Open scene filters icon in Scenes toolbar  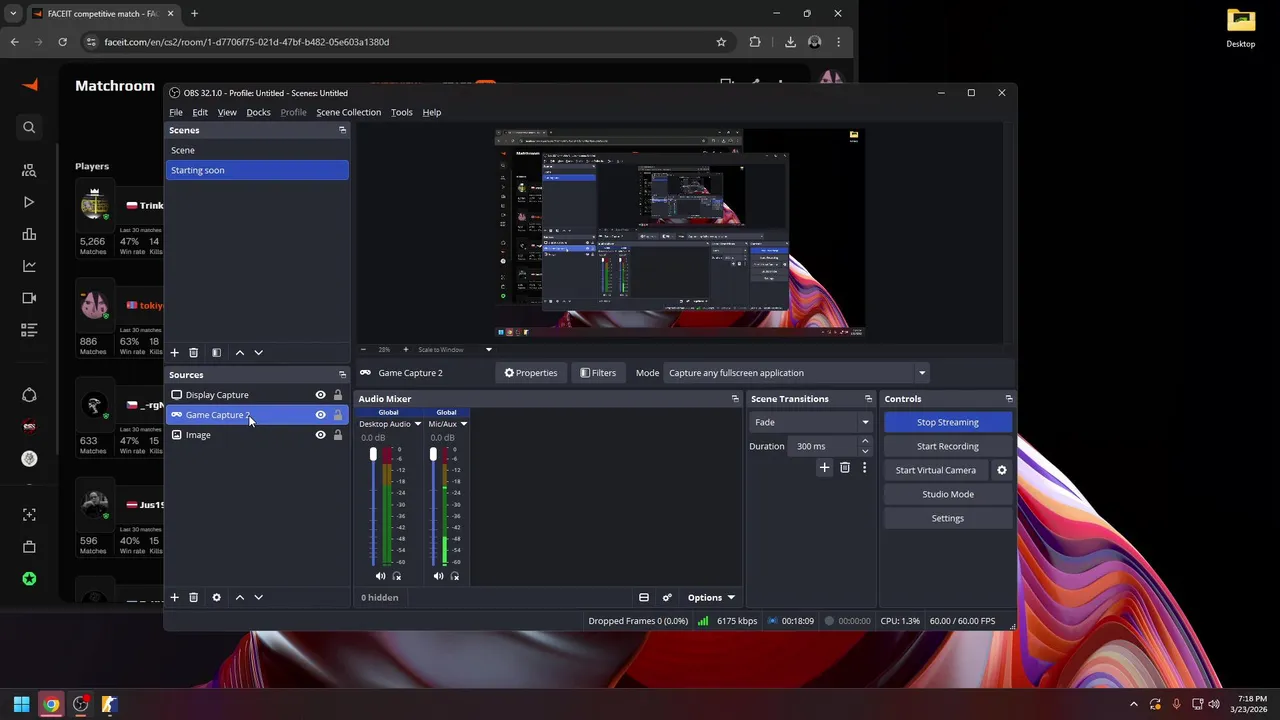coord(216,353)
